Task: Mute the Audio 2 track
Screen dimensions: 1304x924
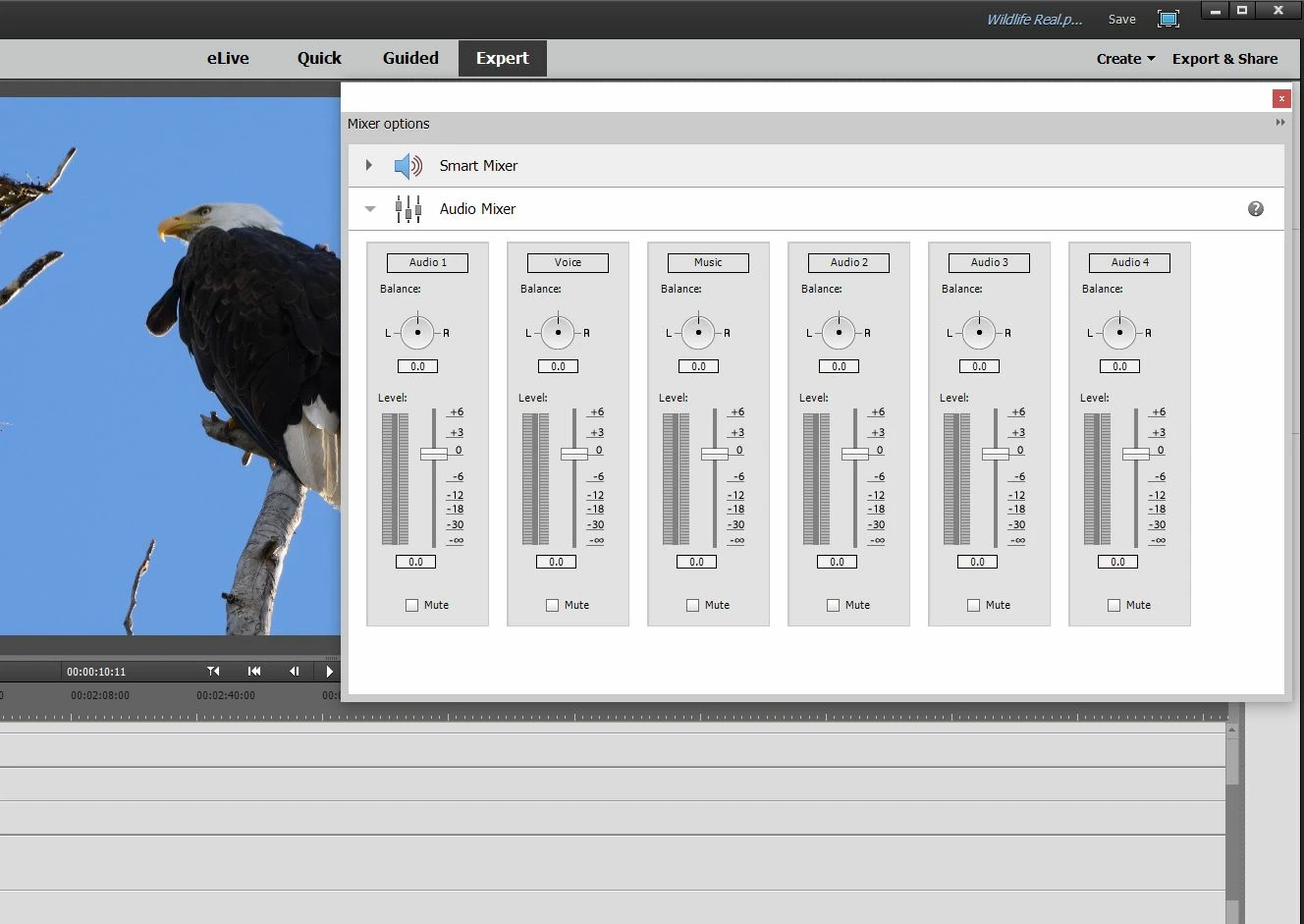Action: point(834,605)
